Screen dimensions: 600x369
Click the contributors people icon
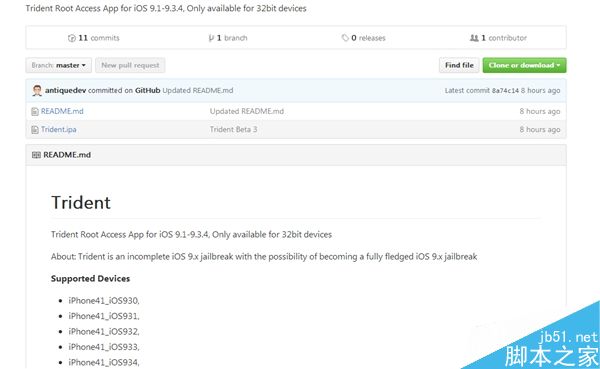(x=474, y=38)
